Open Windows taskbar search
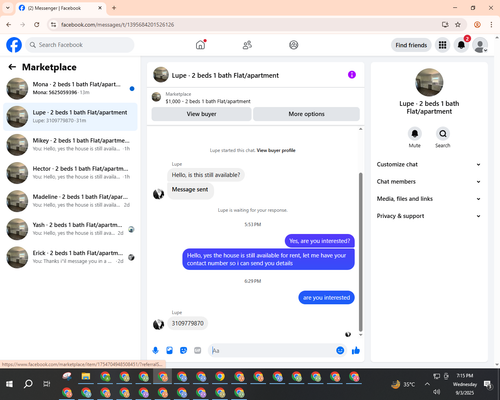This screenshot has height=400, width=500. coord(28,384)
